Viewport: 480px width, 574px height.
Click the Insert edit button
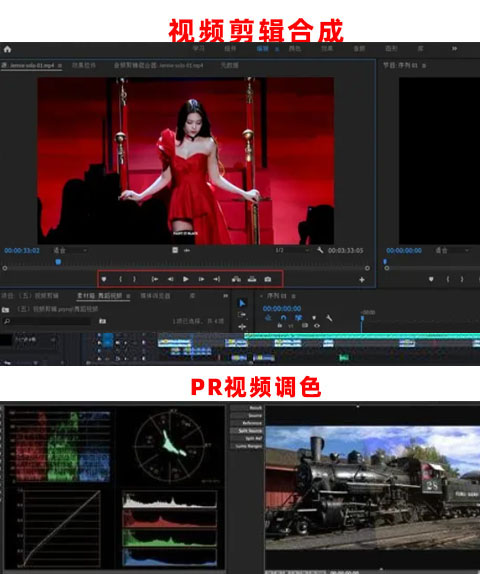[x=236, y=279]
